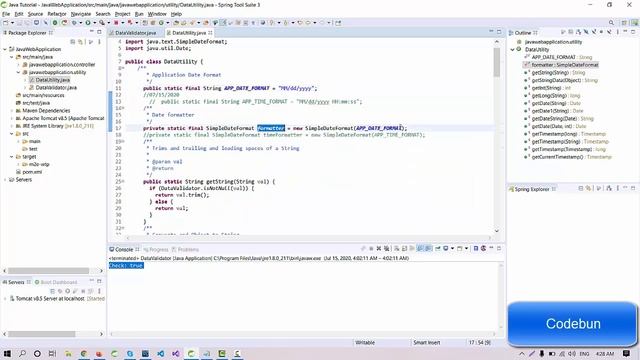The image size is (640, 360).
Task: Expand javawebapplication.controller package
Action: pos(18,64)
